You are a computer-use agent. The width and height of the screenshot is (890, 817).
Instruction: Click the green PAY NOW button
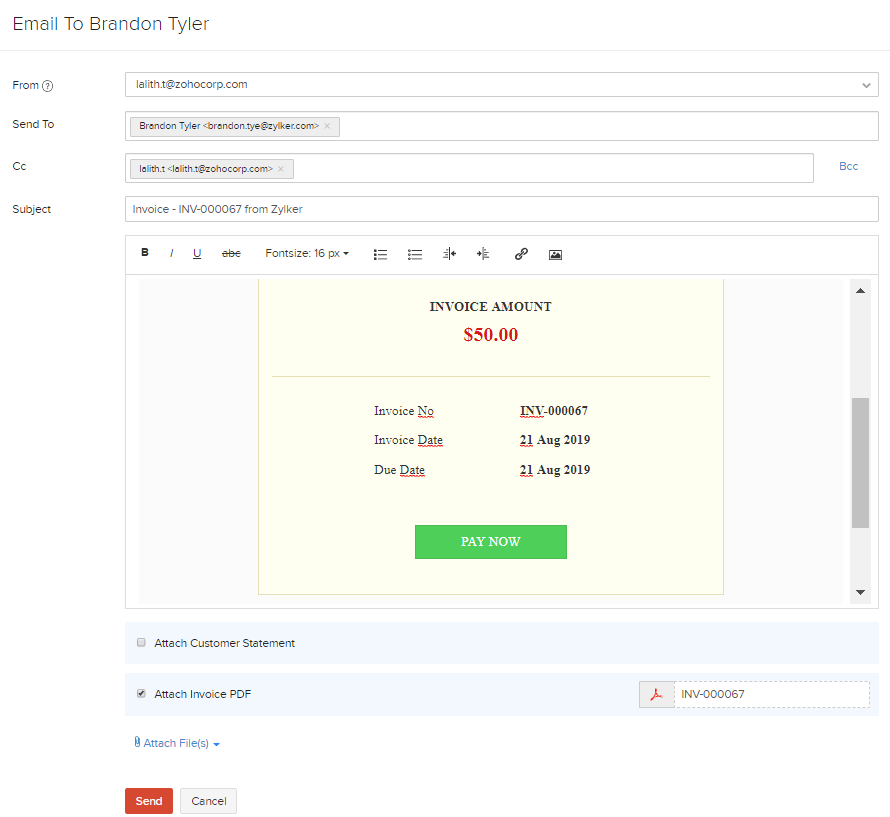[x=491, y=541]
